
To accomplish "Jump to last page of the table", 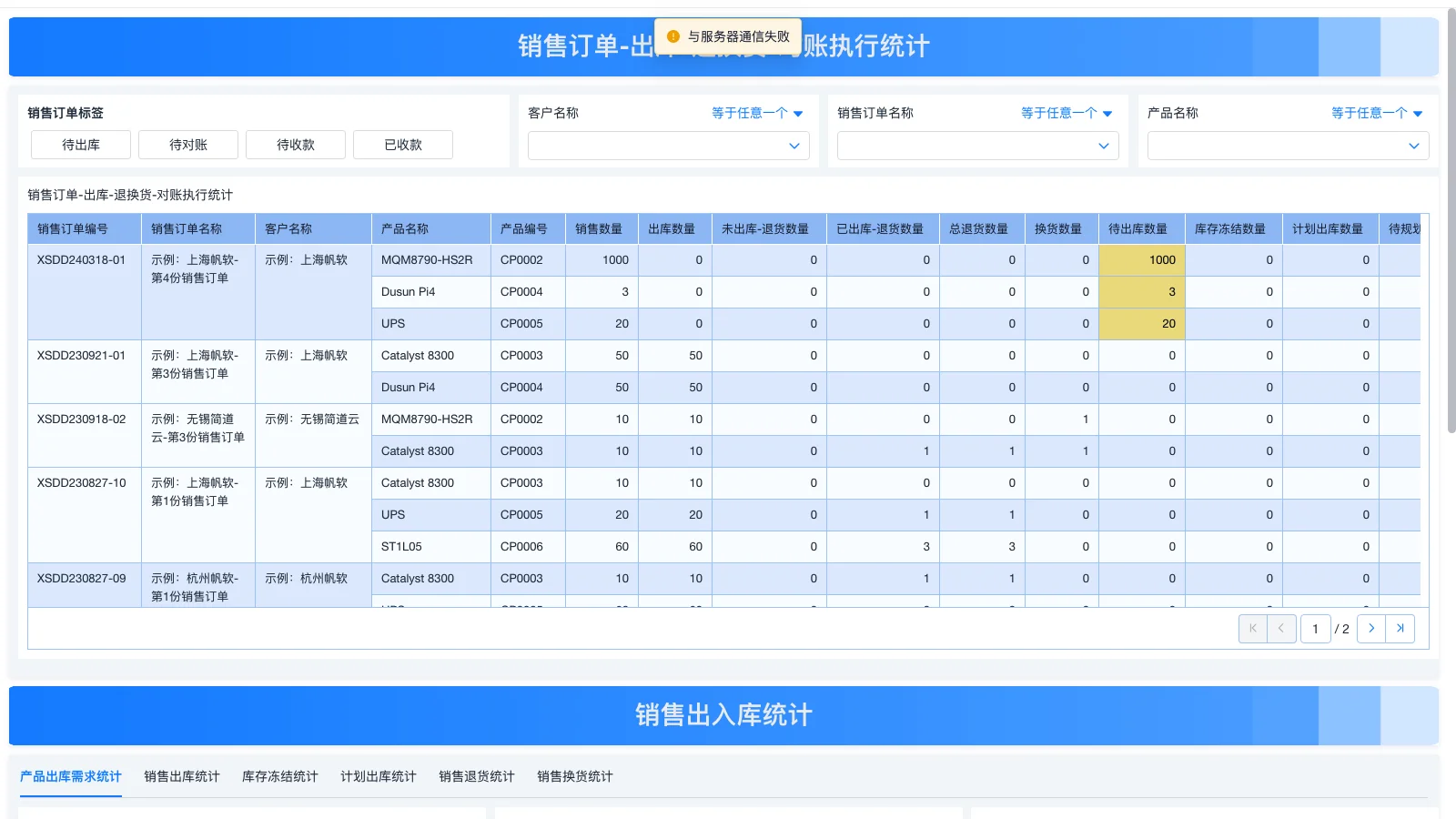I will point(1400,629).
